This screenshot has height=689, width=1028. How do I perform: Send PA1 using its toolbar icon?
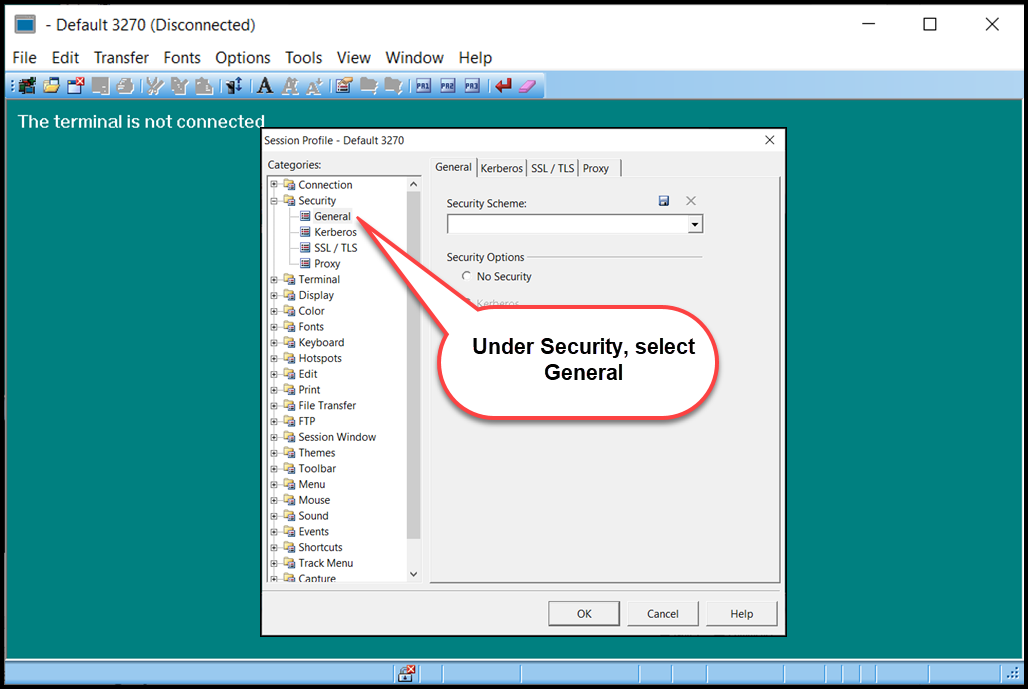(423, 85)
